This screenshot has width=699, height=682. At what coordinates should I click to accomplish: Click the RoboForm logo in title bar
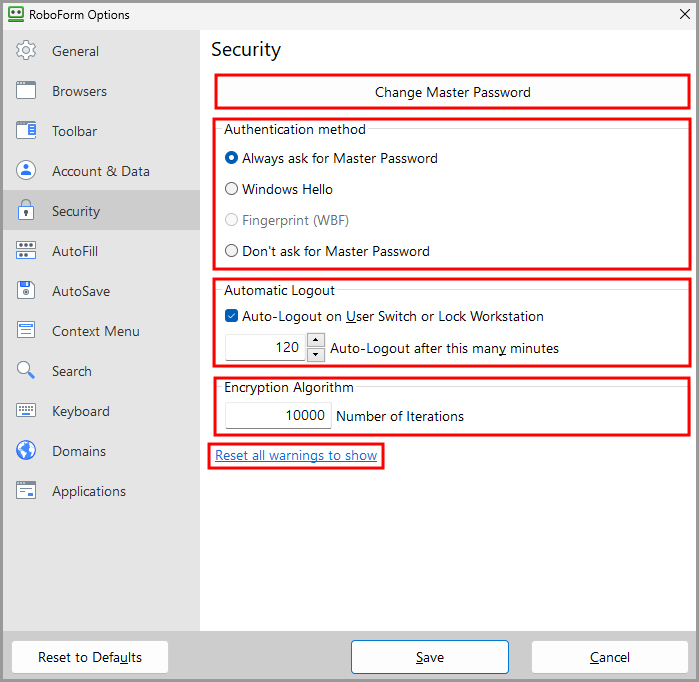point(16,14)
